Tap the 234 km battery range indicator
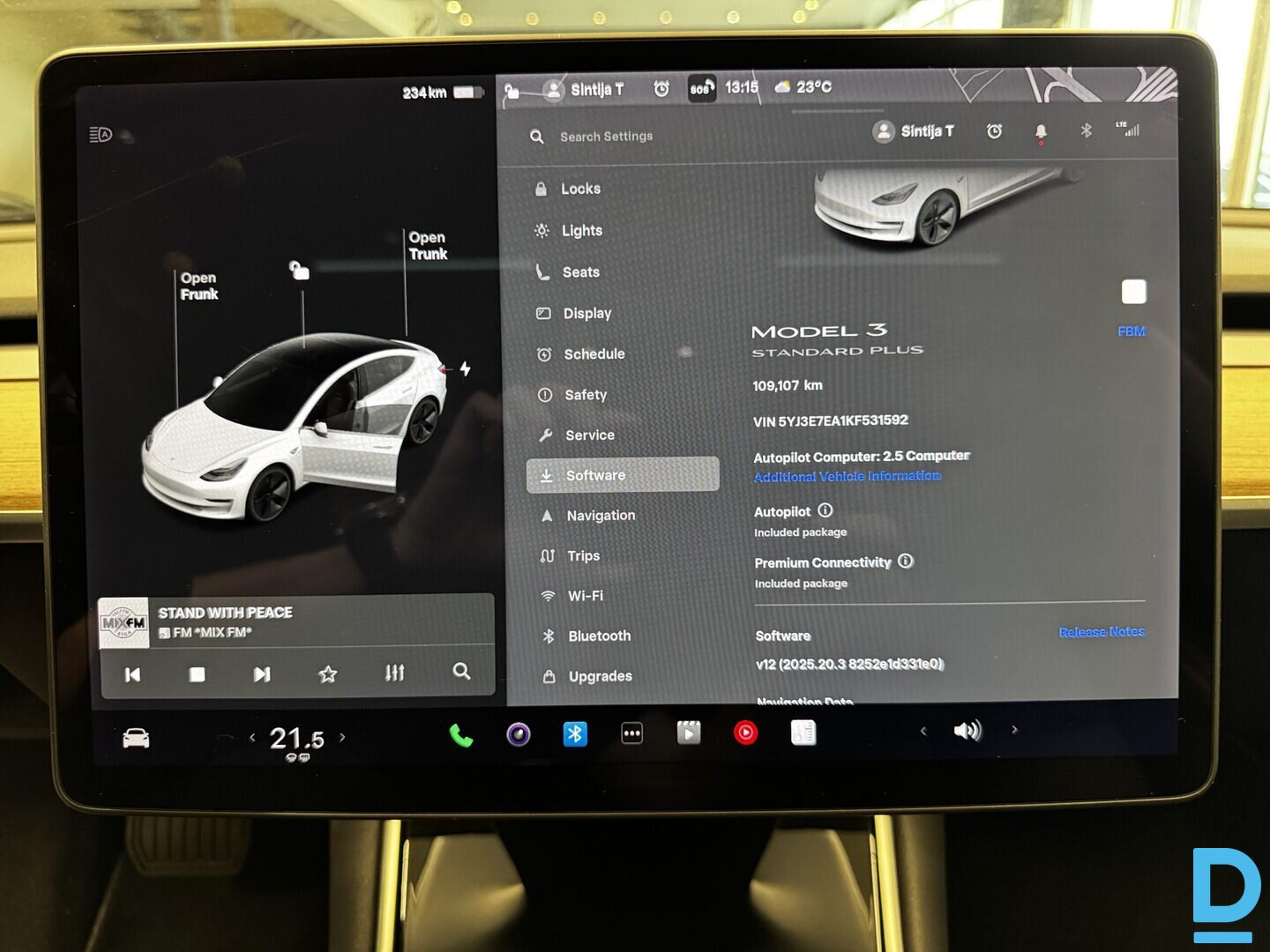This screenshot has height=952, width=1270. coord(443,93)
